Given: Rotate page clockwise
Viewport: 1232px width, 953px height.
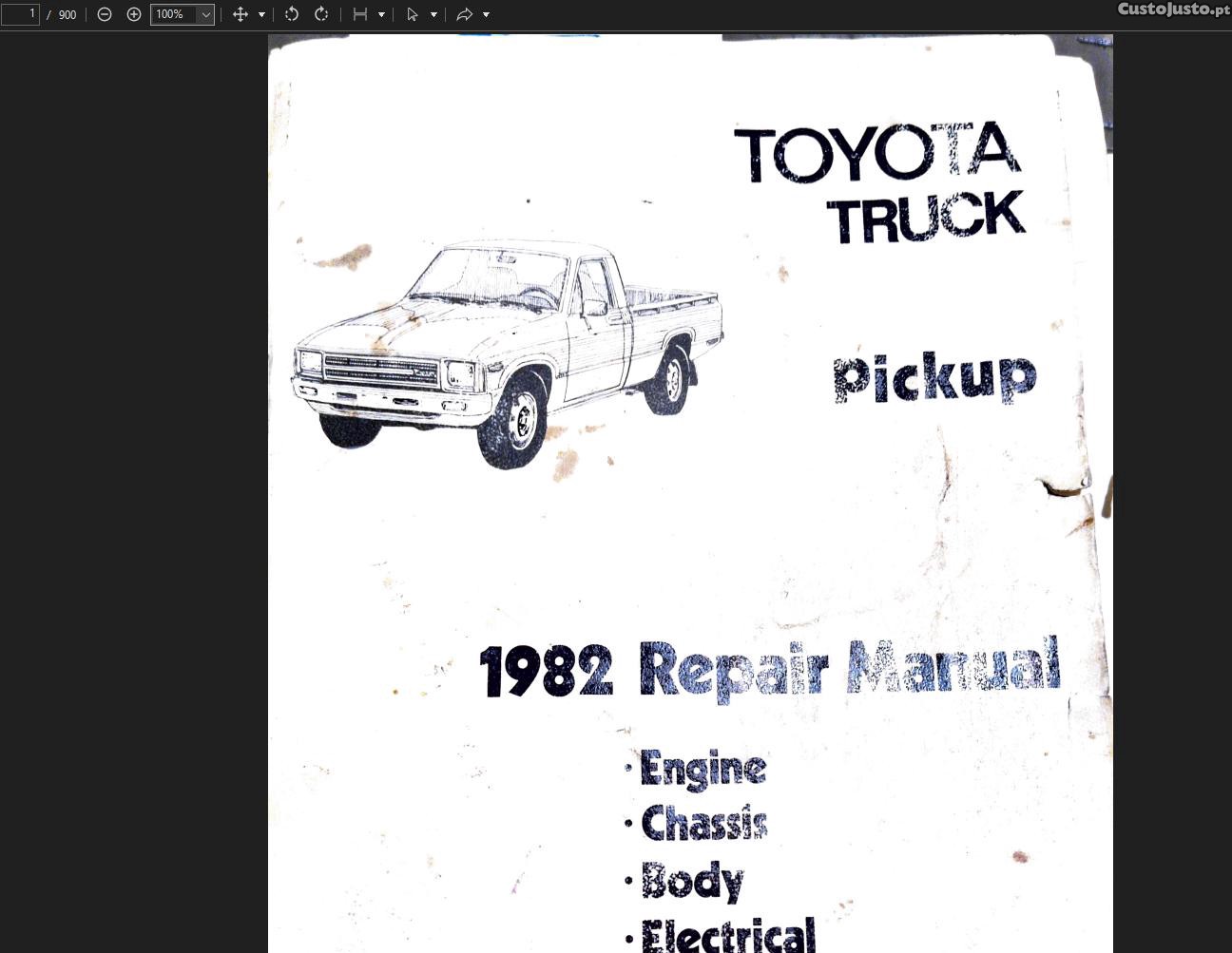Looking at the screenshot, I should click(x=321, y=14).
